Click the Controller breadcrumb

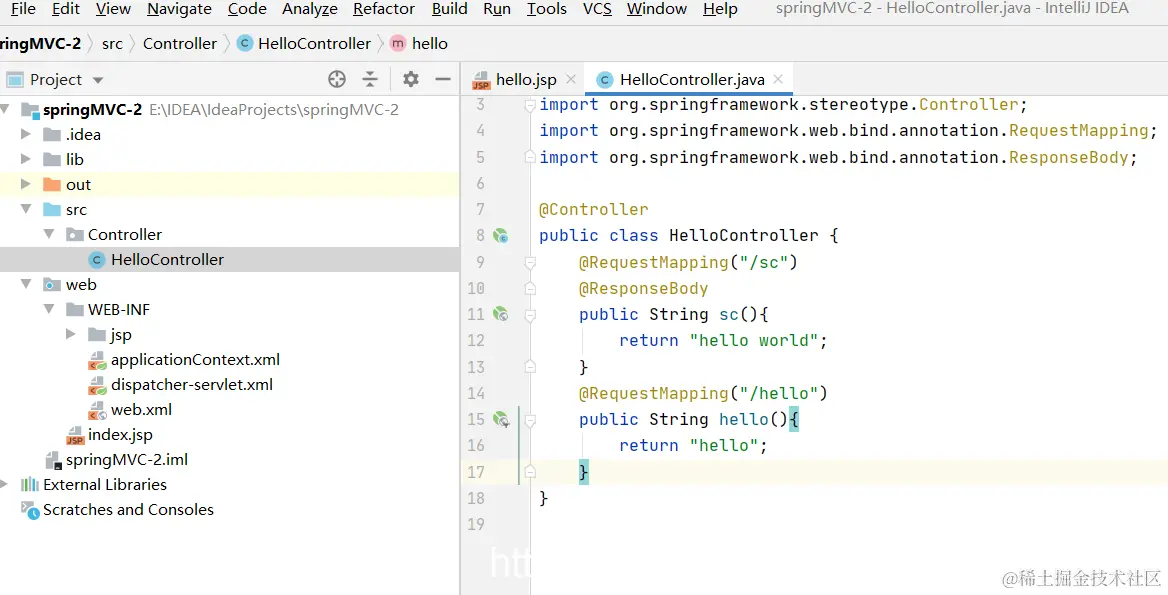[180, 44]
